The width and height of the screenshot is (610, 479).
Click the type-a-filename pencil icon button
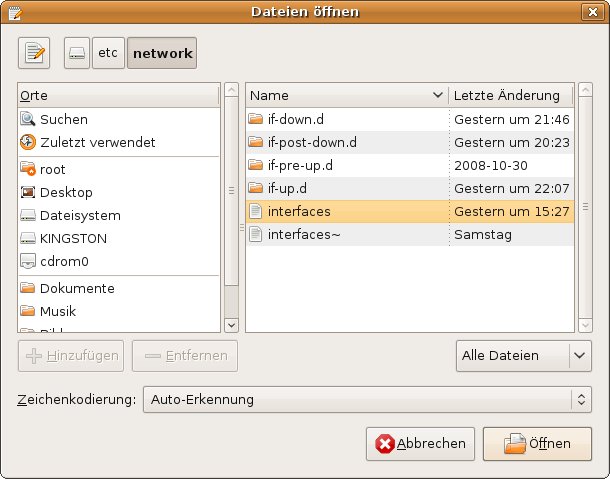click(x=33, y=54)
